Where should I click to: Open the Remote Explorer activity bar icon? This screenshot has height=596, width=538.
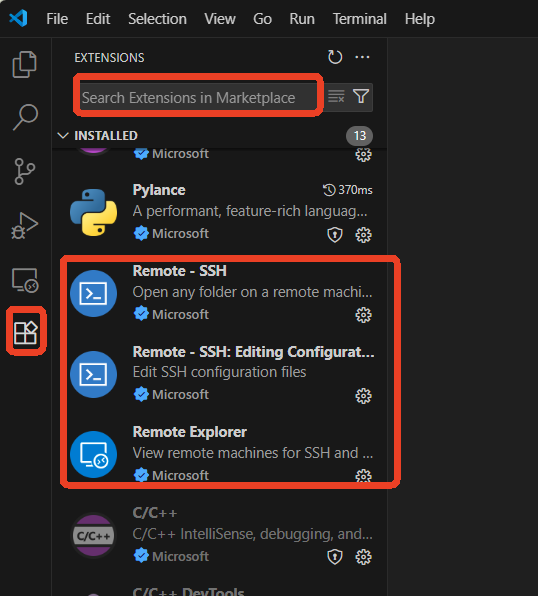tap(25, 280)
